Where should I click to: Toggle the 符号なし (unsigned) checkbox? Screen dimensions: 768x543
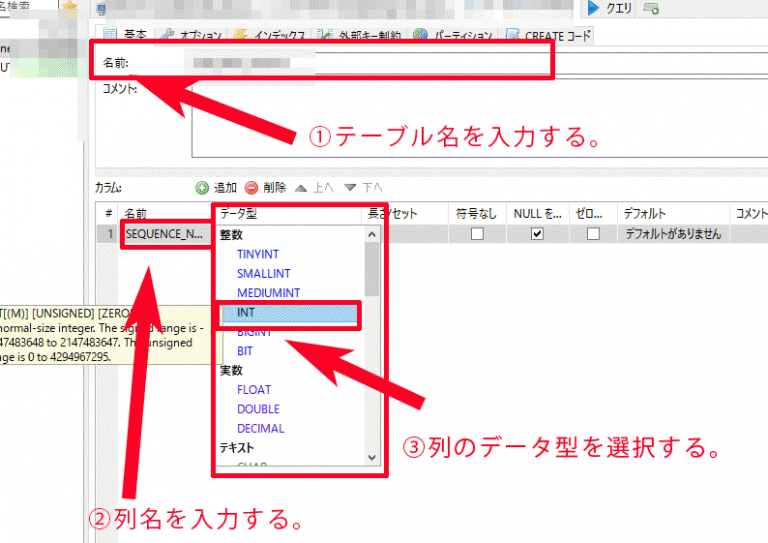click(477, 234)
